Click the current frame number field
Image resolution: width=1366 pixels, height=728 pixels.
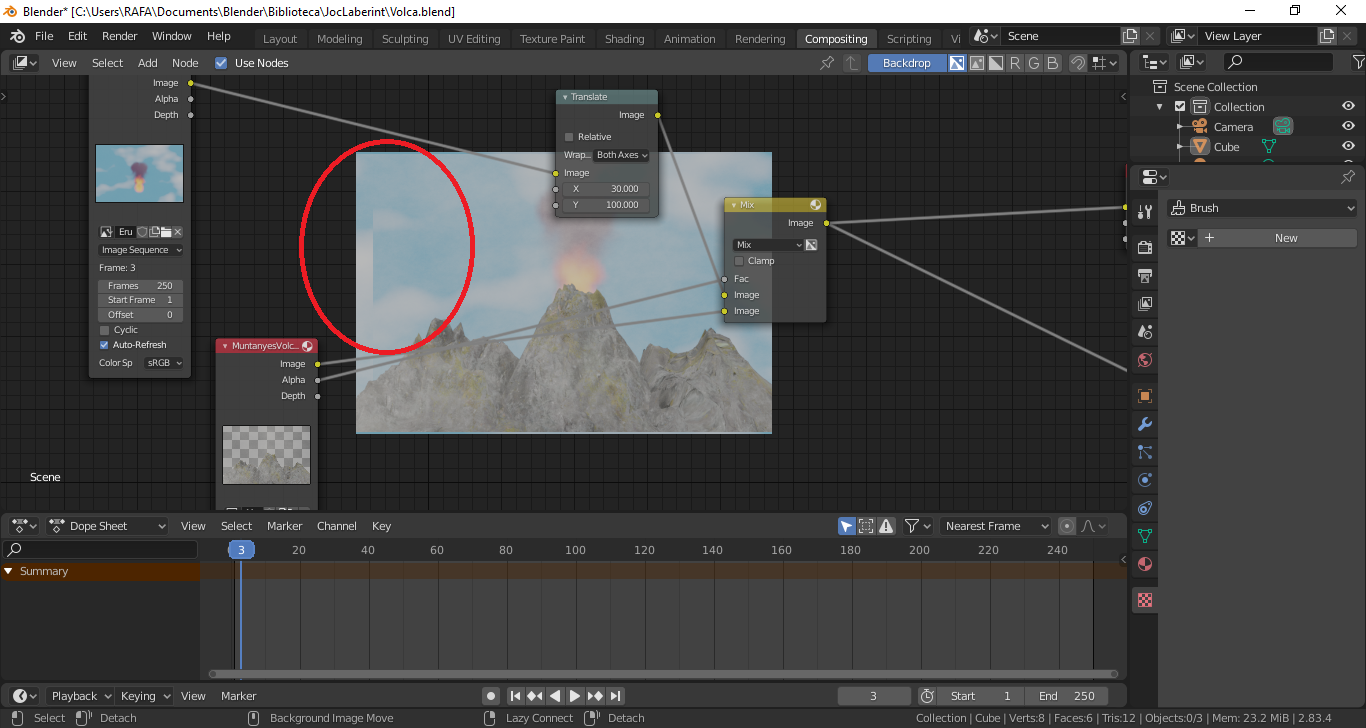(874, 696)
